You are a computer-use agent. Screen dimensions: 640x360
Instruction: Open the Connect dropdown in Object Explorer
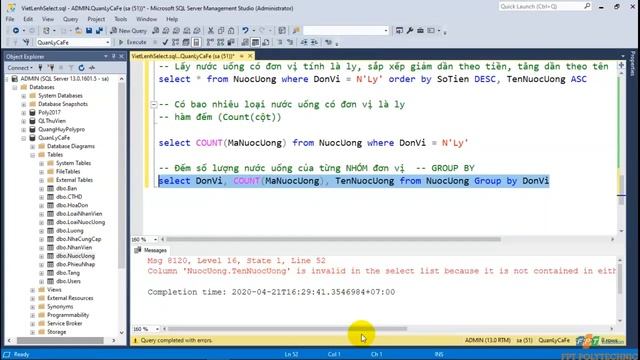coord(20,68)
